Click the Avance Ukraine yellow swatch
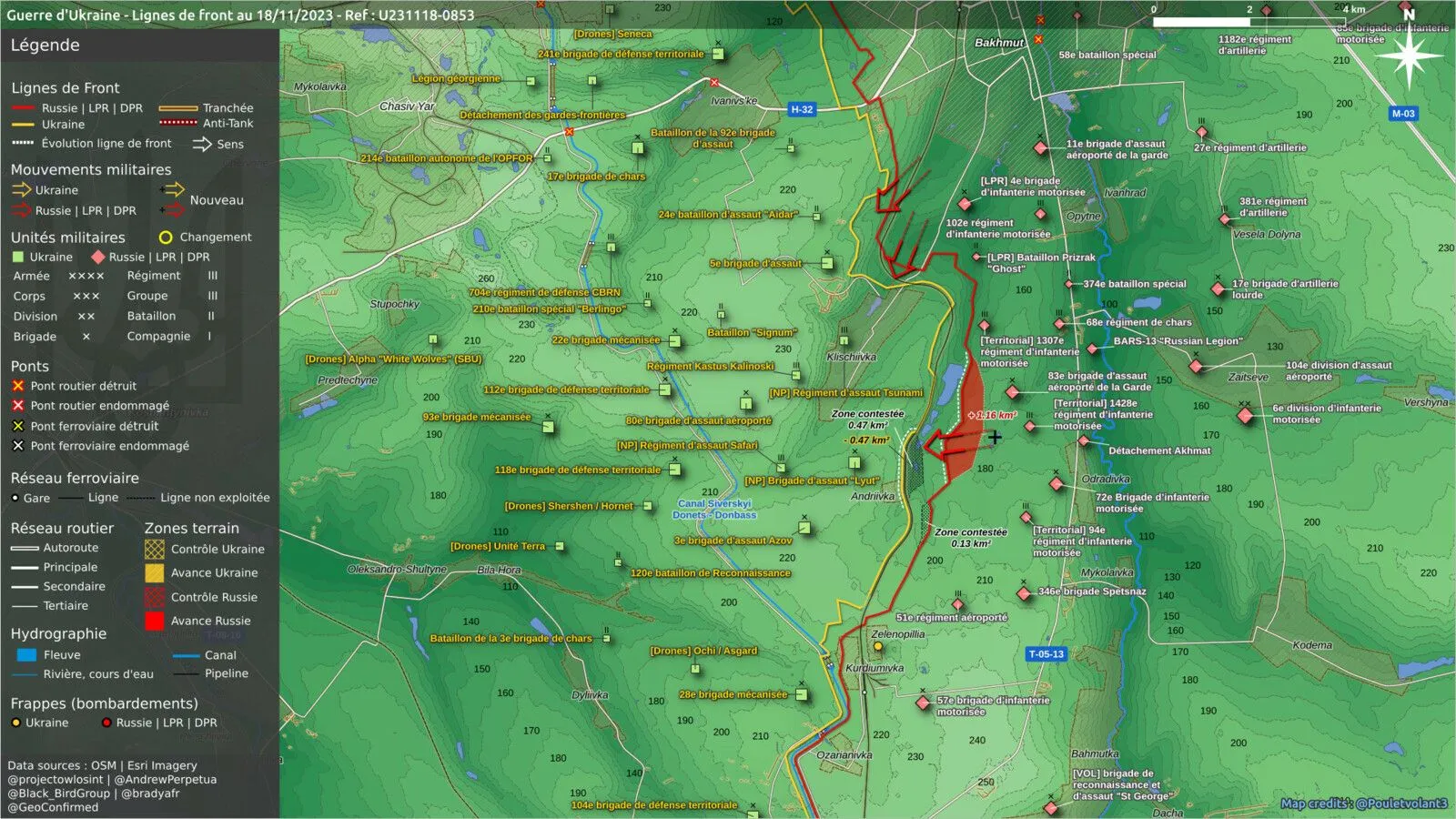 [x=155, y=573]
